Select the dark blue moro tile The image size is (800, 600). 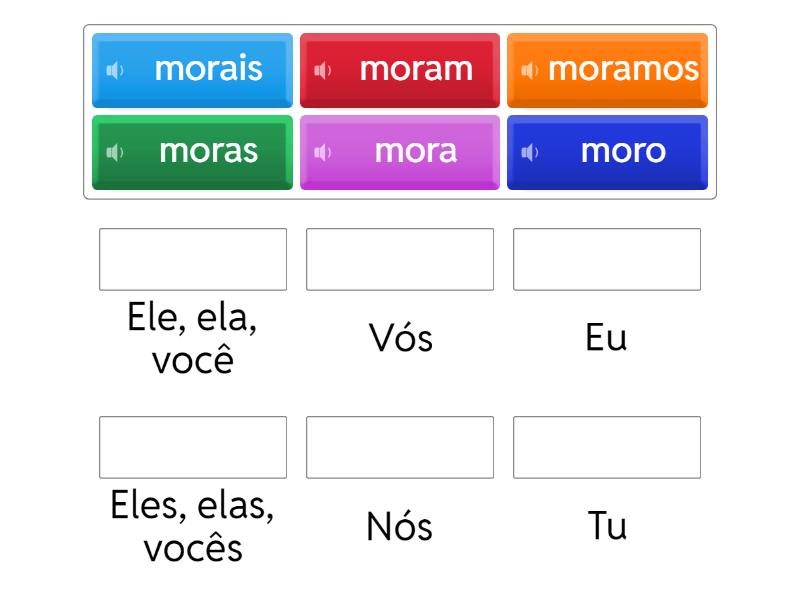tap(622, 152)
